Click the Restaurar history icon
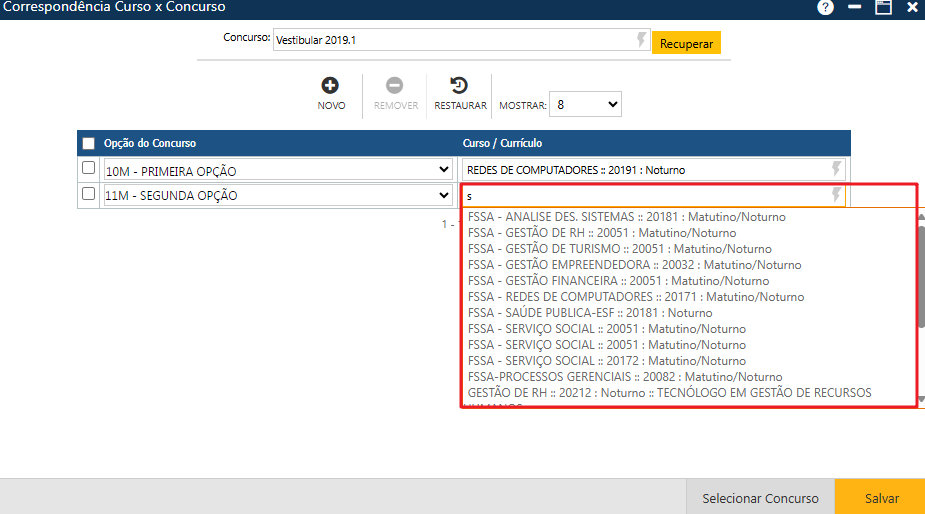Screen dimensions: 925x514 [459, 85]
